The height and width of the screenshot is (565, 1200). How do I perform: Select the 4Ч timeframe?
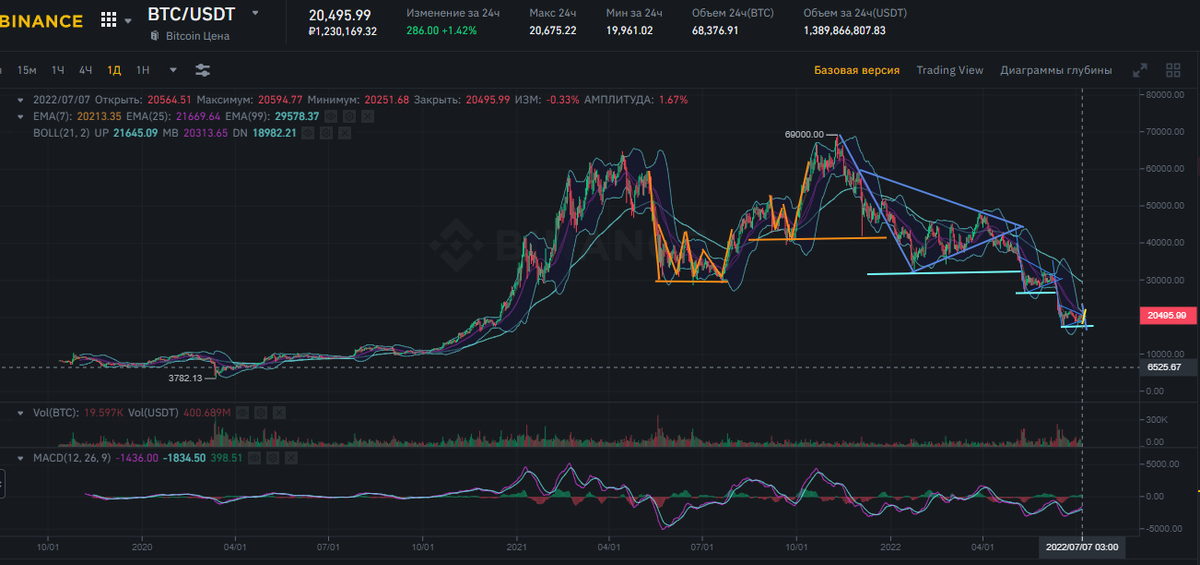pos(86,70)
